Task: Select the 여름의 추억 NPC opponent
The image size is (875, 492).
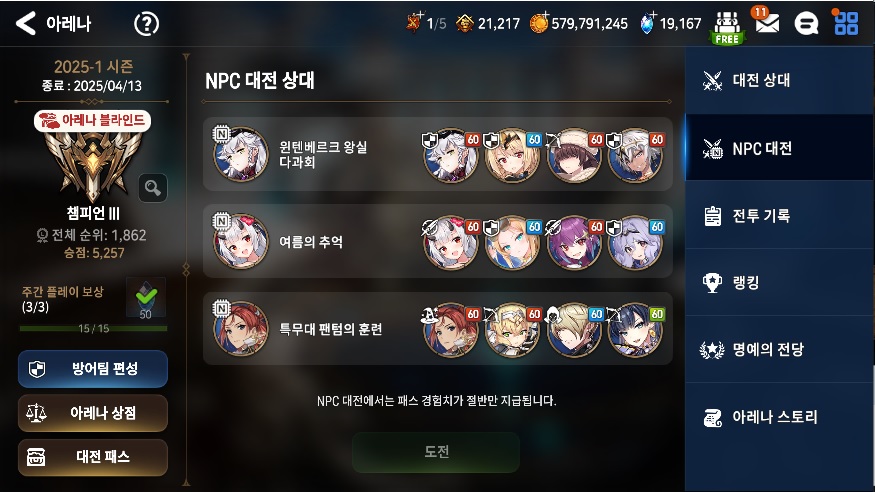Action: (x=438, y=242)
